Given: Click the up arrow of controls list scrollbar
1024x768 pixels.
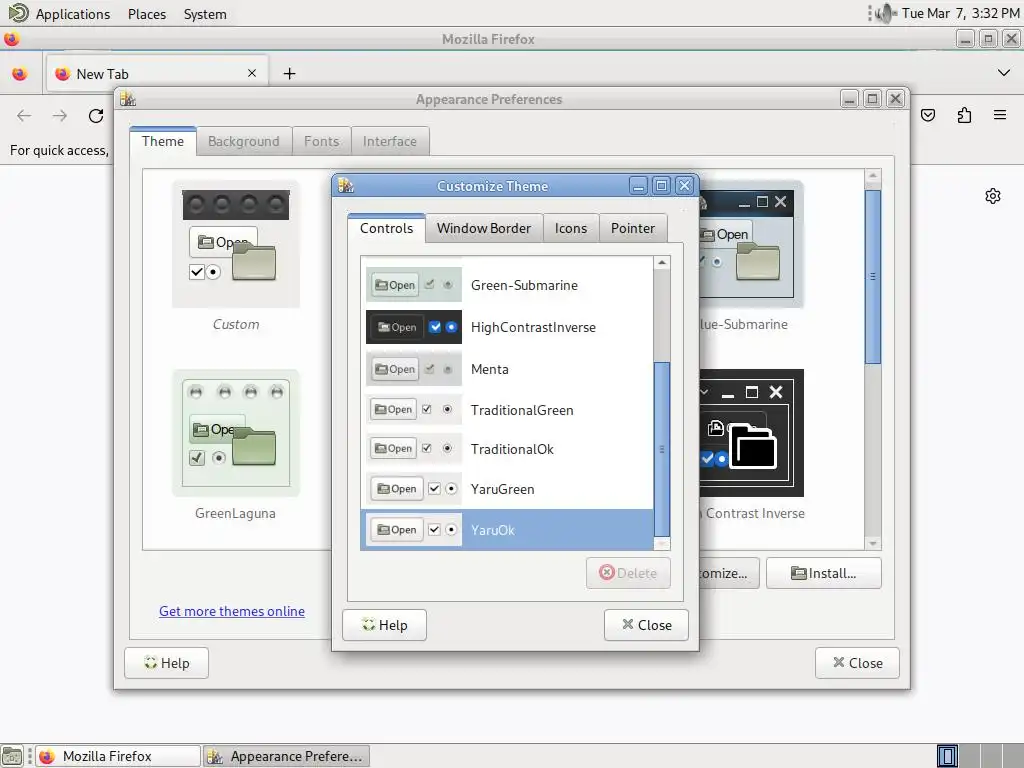Looking at the screenshot, I should point(662,263).
